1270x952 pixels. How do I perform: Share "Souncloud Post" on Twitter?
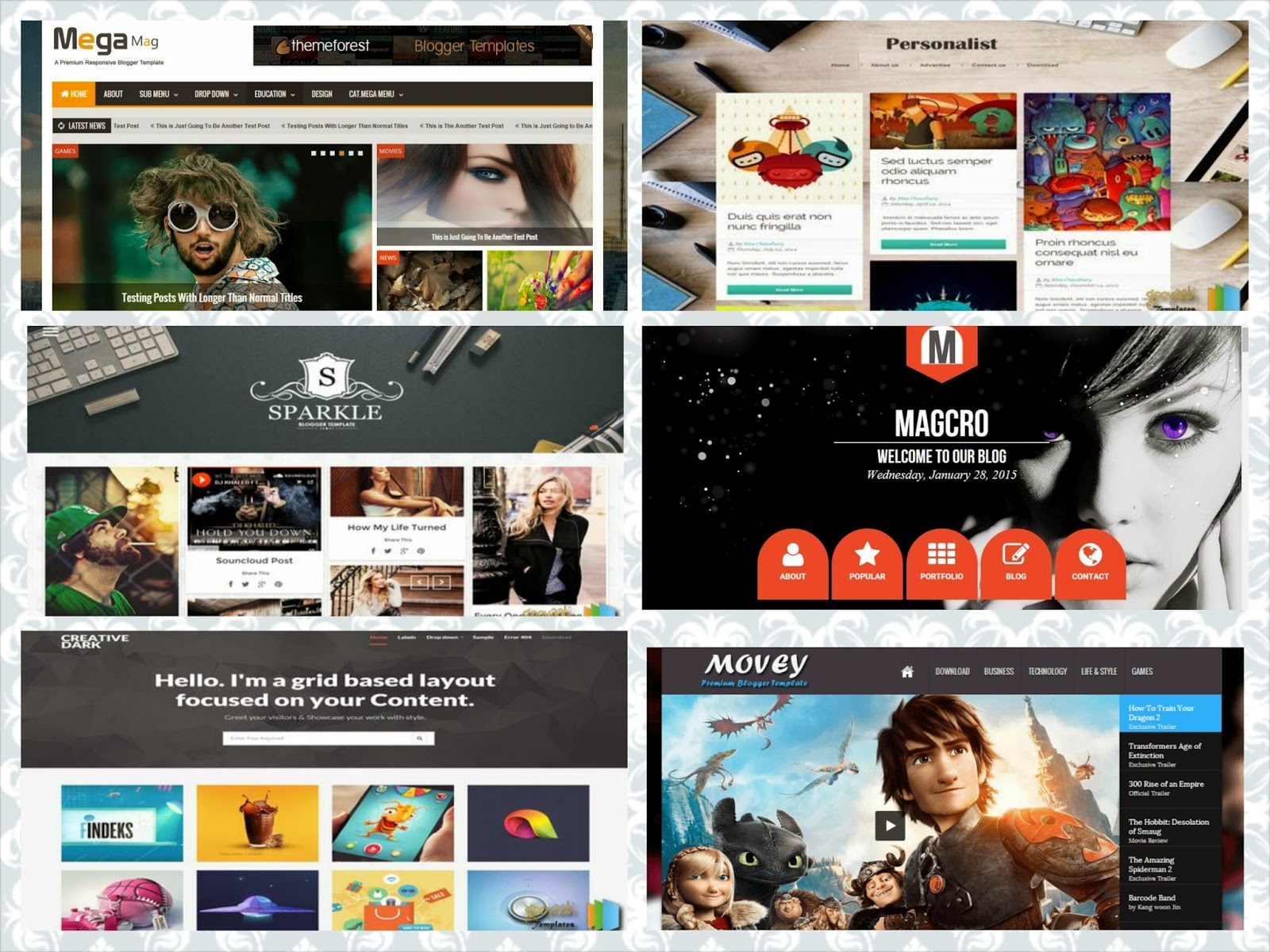[245, 585]
